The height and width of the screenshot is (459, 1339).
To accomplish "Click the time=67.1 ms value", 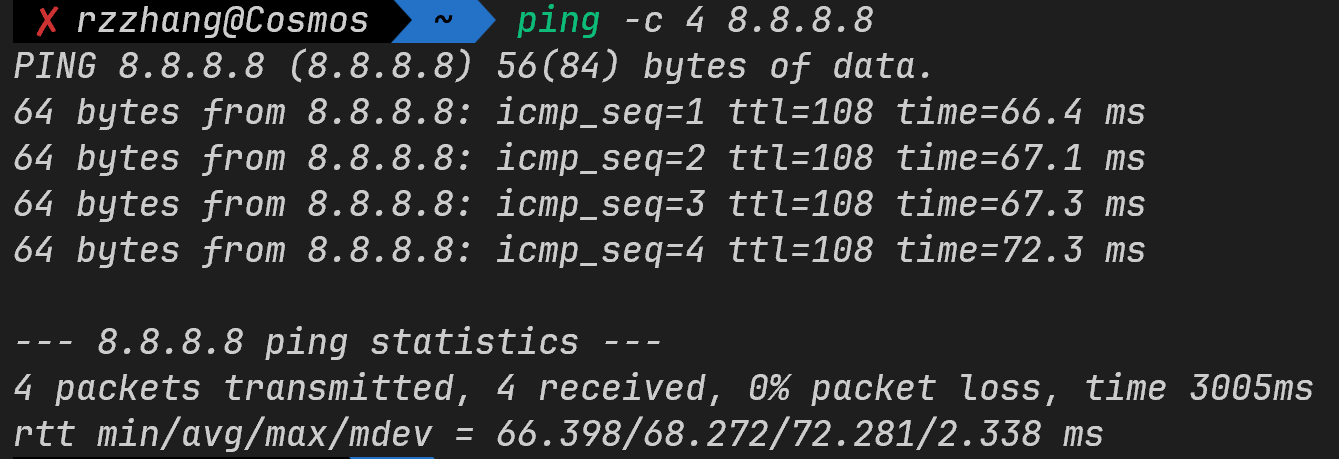I will pyautogui.click(x=1020, y=158).
